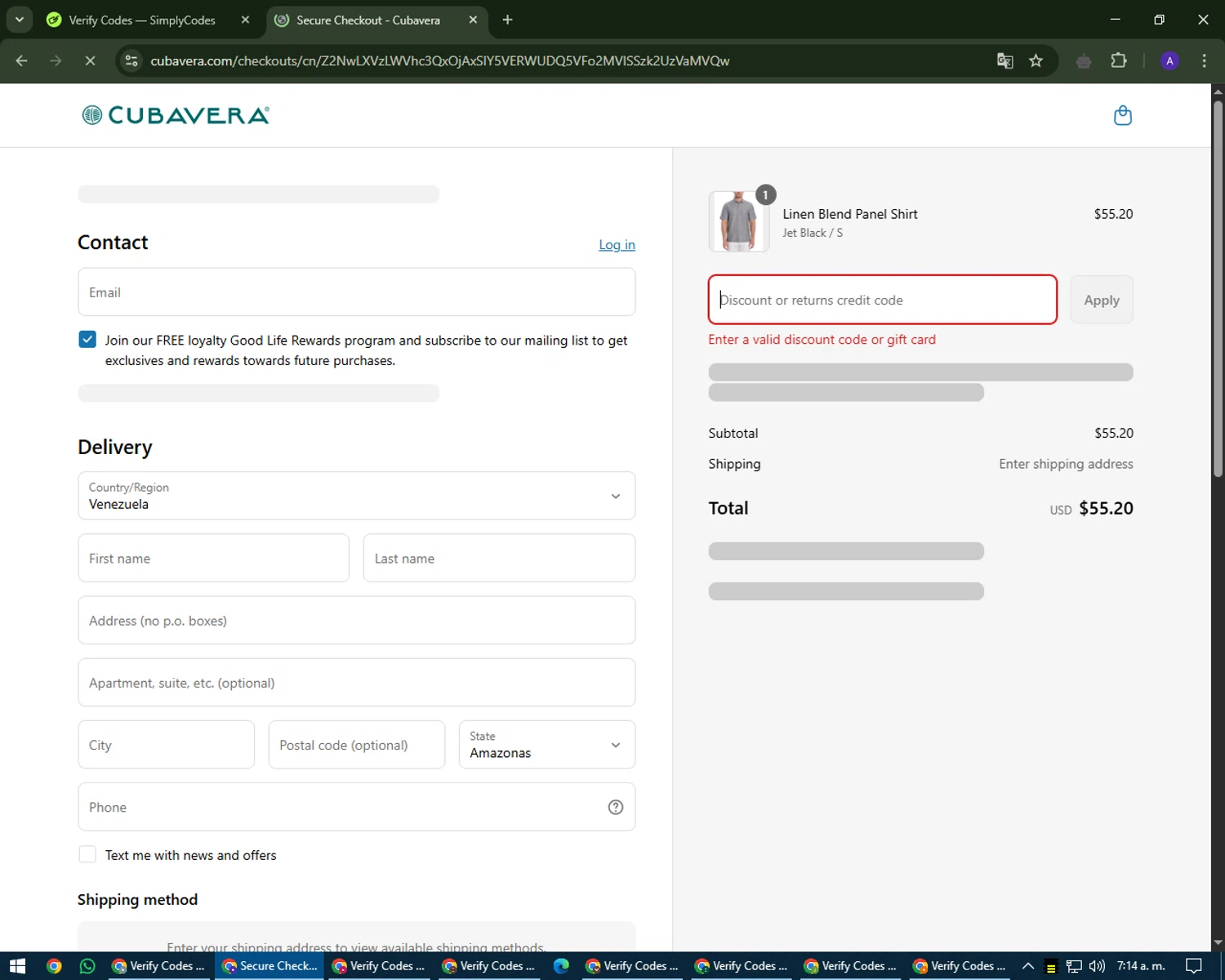Open WhatsApp from the taskbar
The width and height of the screenshot is (1225, 980).
tap(87, 966)
